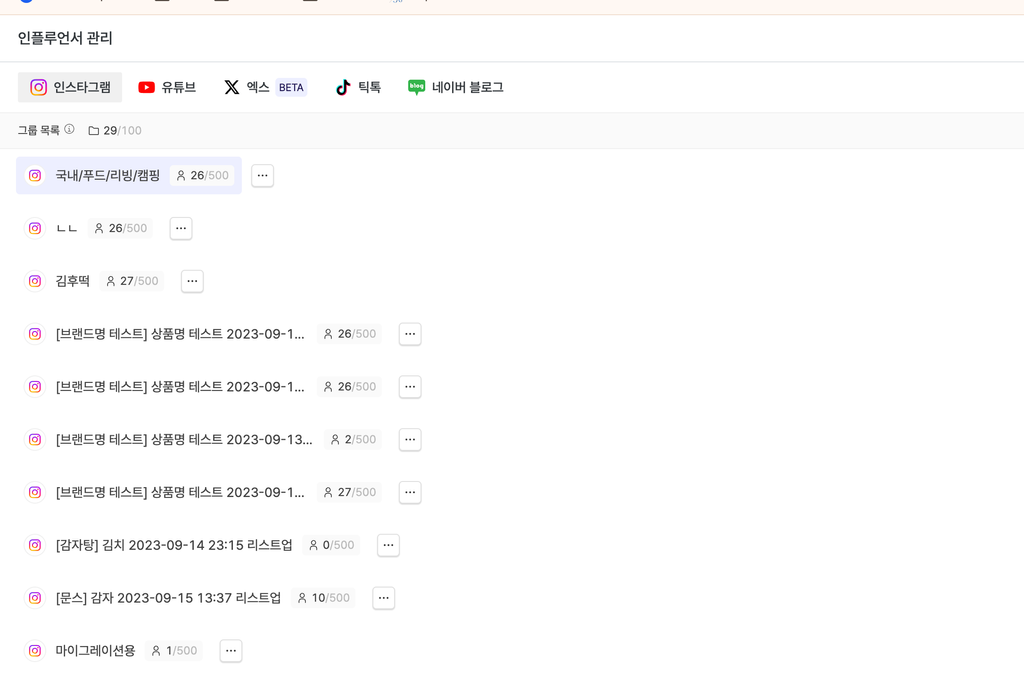1024x681 pixels.
Task: Select the 네이버 블로그 tab
Action: 455,87
